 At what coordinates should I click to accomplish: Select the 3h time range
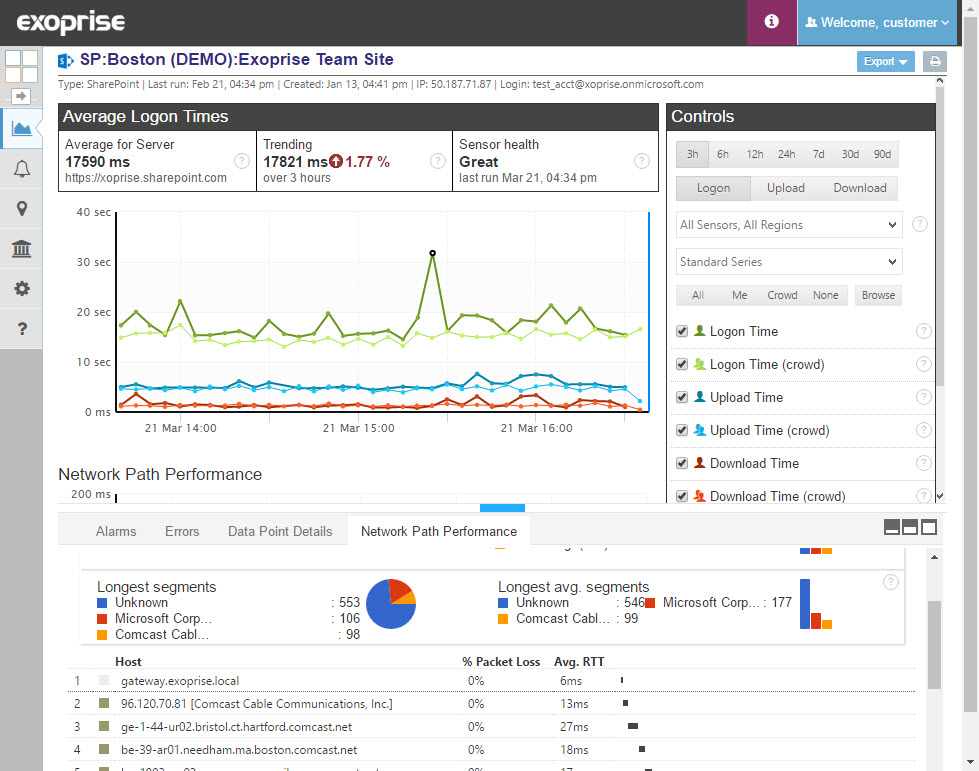coord(692,154)
